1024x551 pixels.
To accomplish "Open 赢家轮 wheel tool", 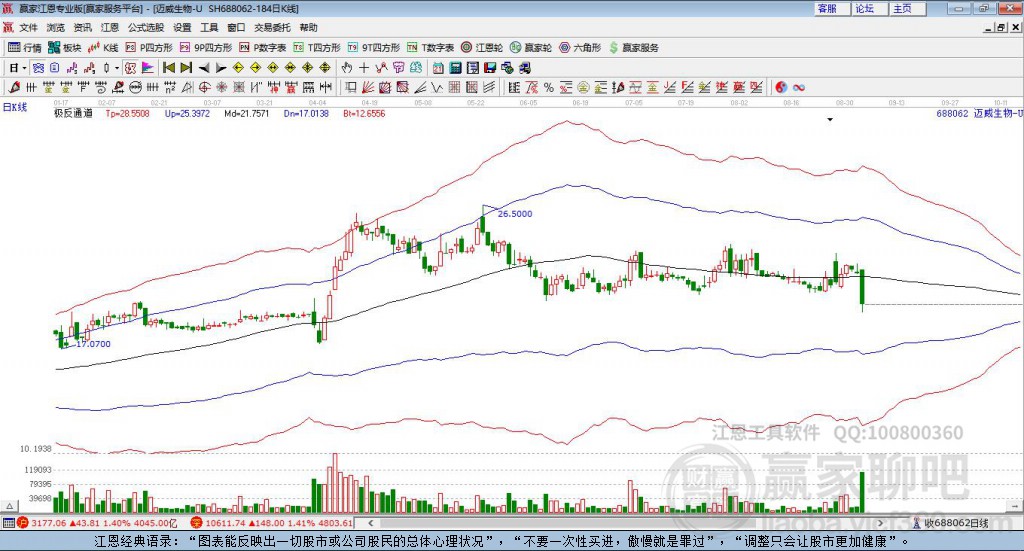I will [x=531, y=48].
